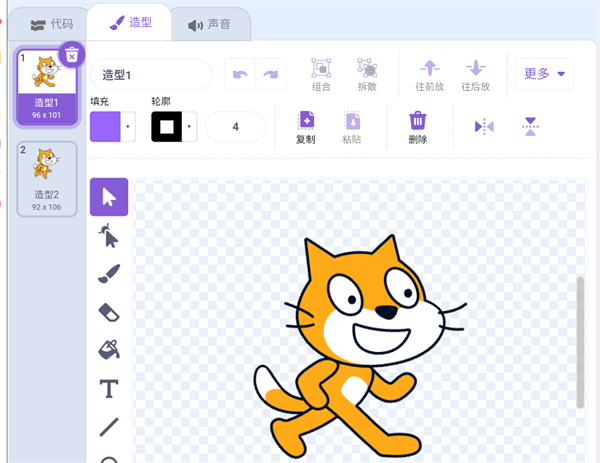Click the 删除 delete button

[418, 127]
